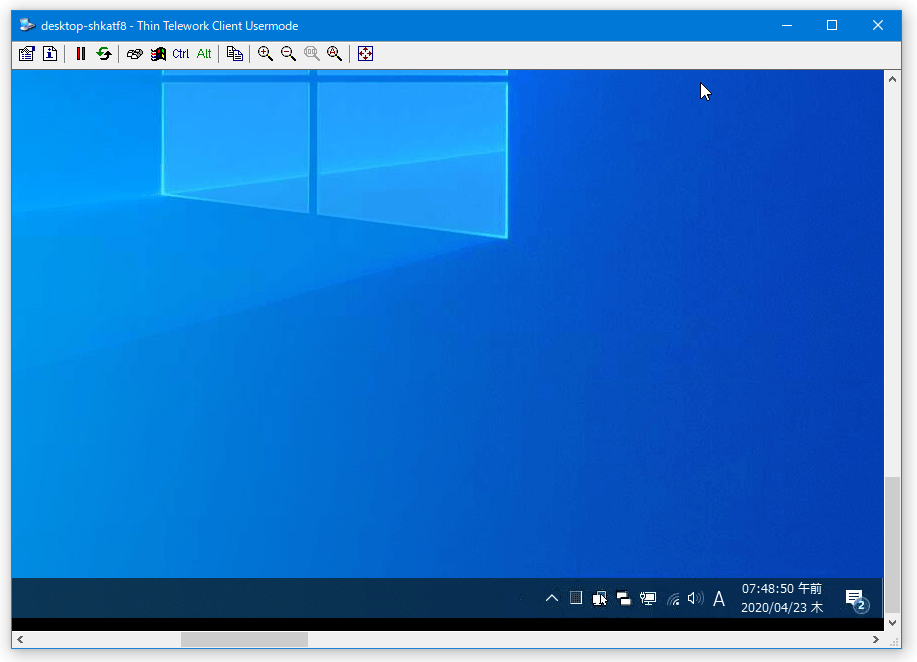Click the grid-pattern tray icon in remote taskbar

click(576, 598)
